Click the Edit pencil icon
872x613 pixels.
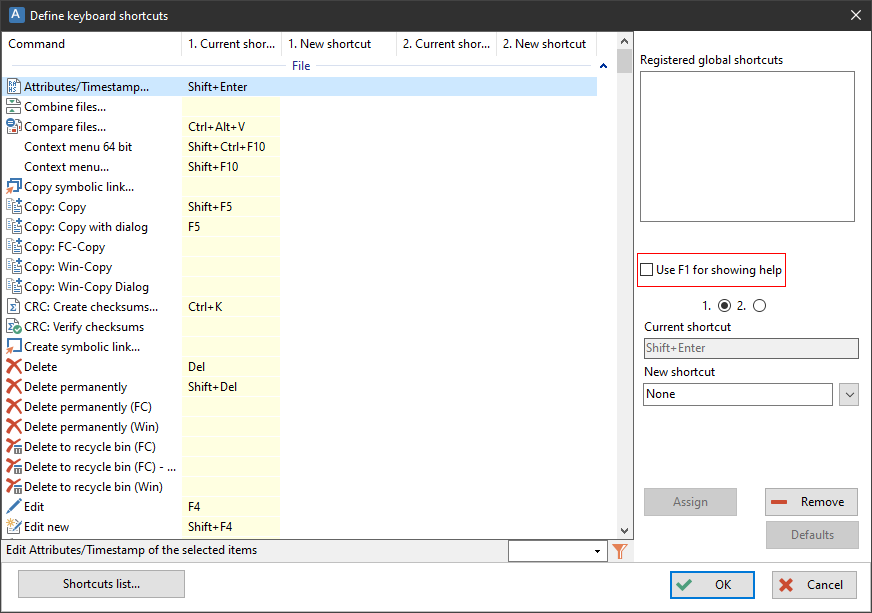point(14,507)
